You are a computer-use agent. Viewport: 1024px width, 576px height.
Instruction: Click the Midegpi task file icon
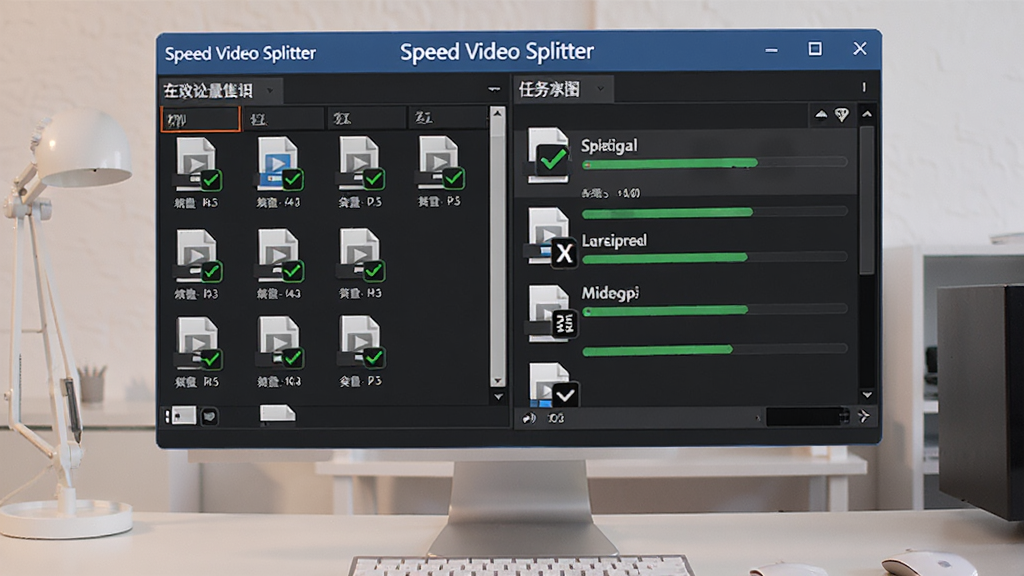pyautogui.click(x=552, y=313)
